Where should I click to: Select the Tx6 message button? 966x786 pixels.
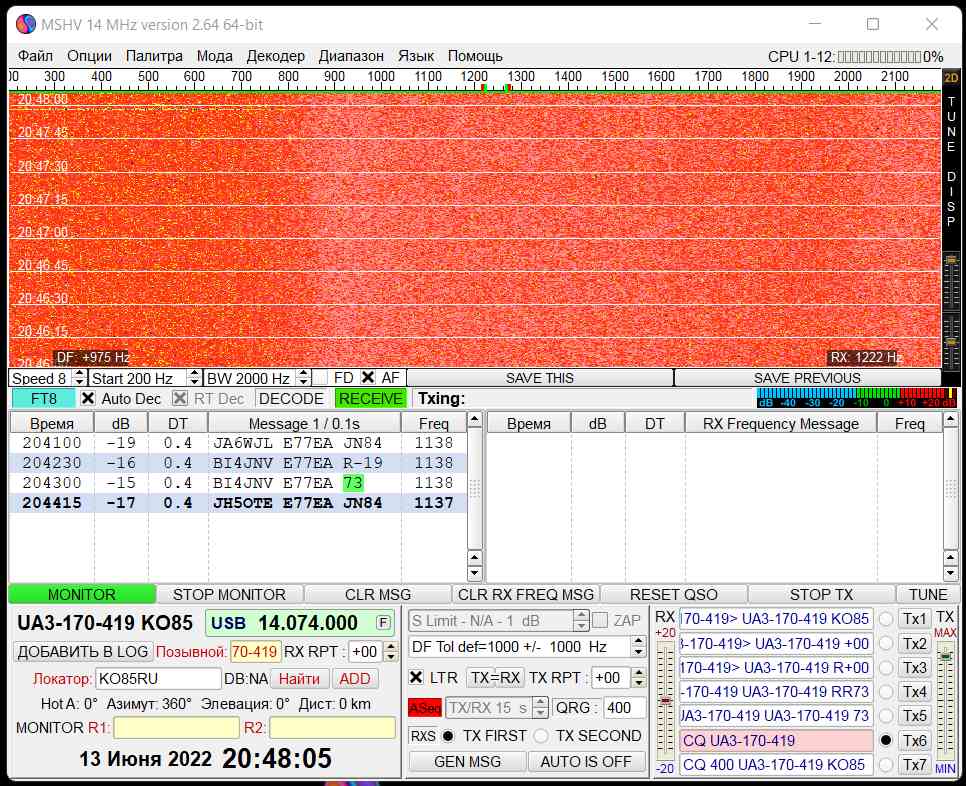914,741
